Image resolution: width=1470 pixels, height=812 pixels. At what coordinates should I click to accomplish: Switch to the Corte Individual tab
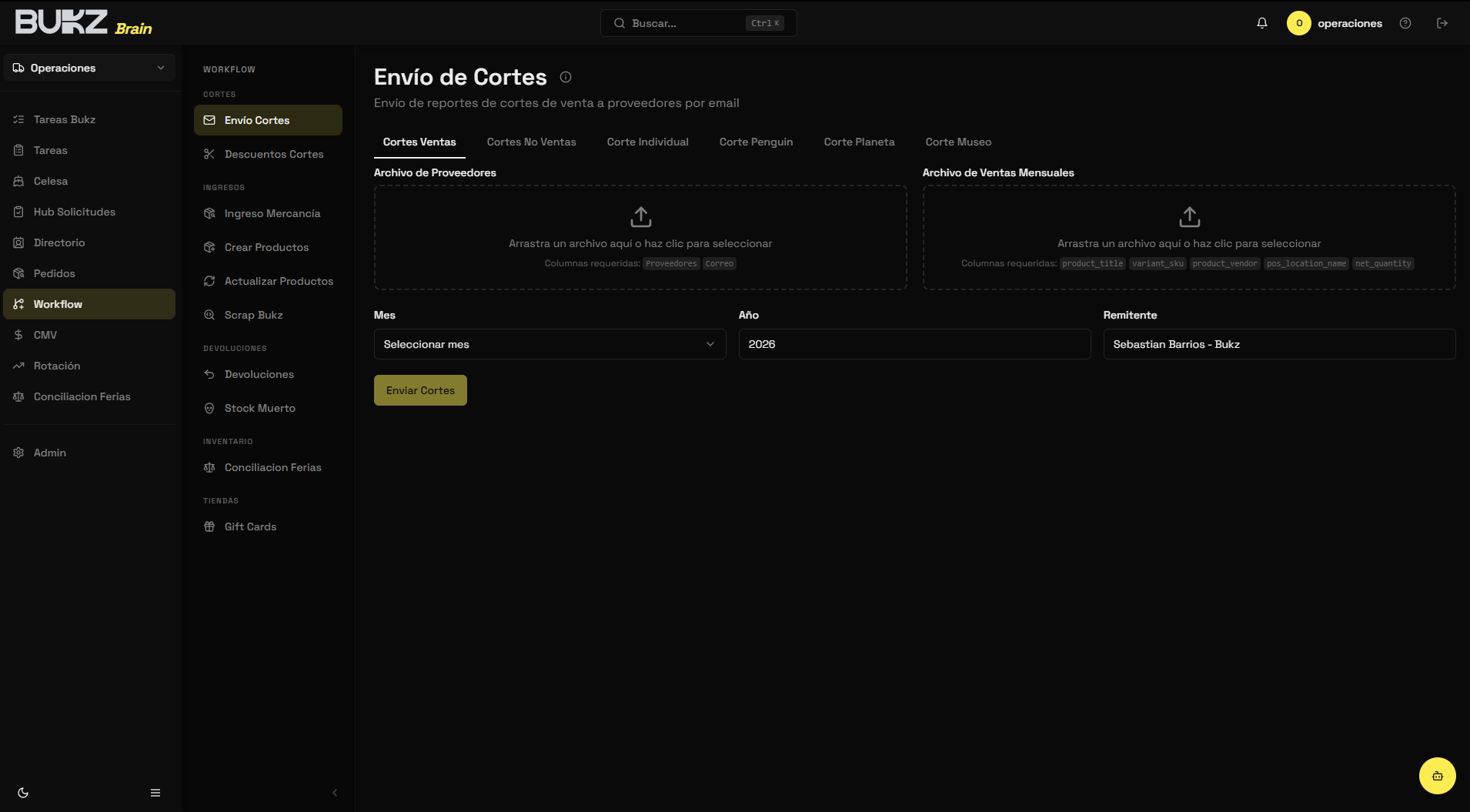pyautogui.click(x=647, y=142)
